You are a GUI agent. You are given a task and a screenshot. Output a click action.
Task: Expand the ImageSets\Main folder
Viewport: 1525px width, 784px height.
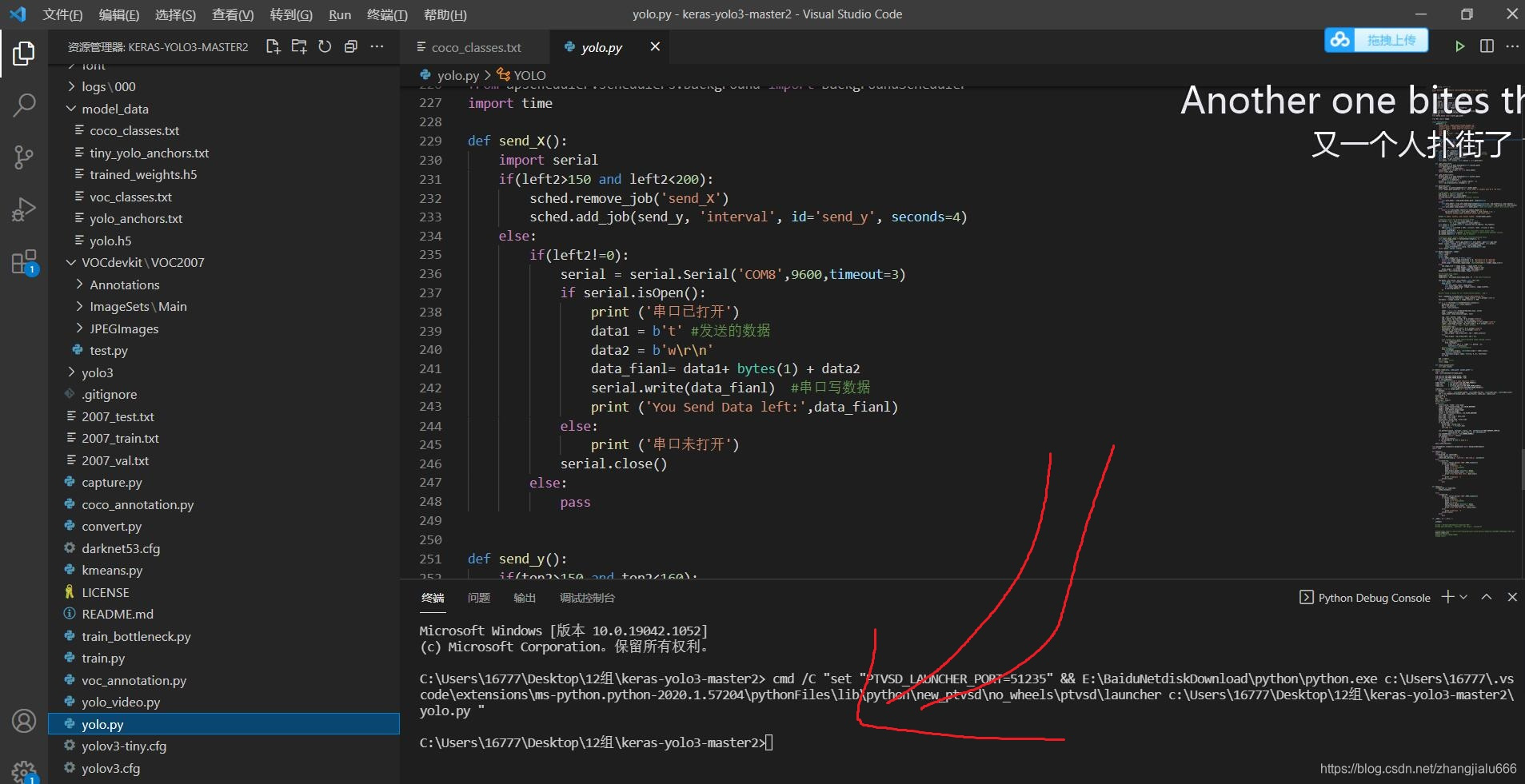coord(224,306)
